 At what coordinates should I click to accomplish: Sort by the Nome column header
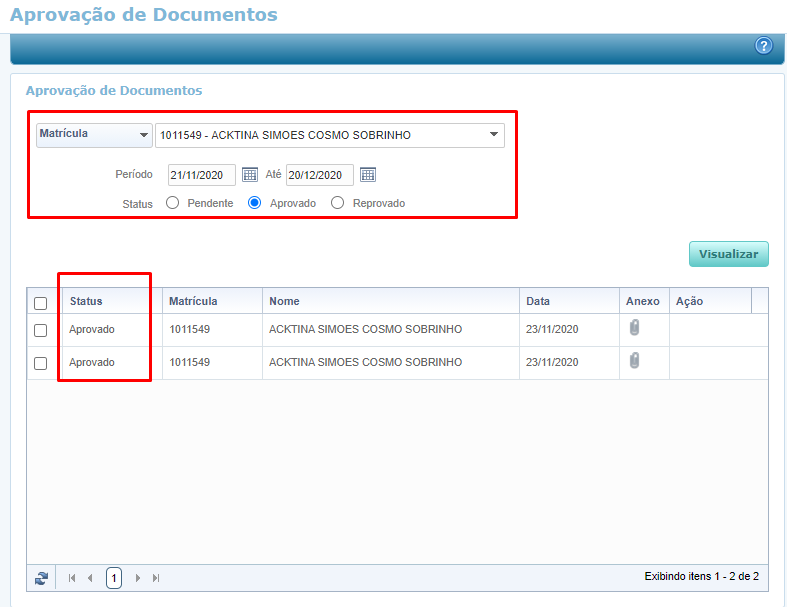point(284,301)
